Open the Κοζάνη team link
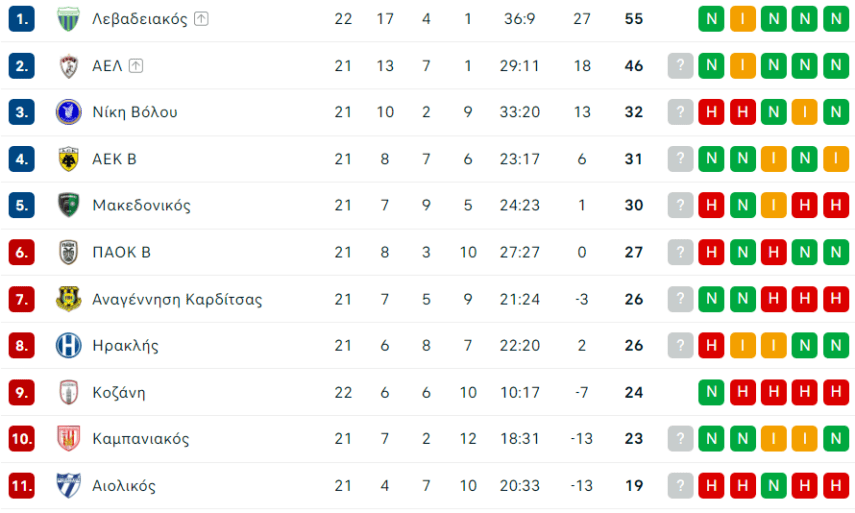Image resolution: width=855 pixels, height=513 pixels. click(x=118, y=392)
